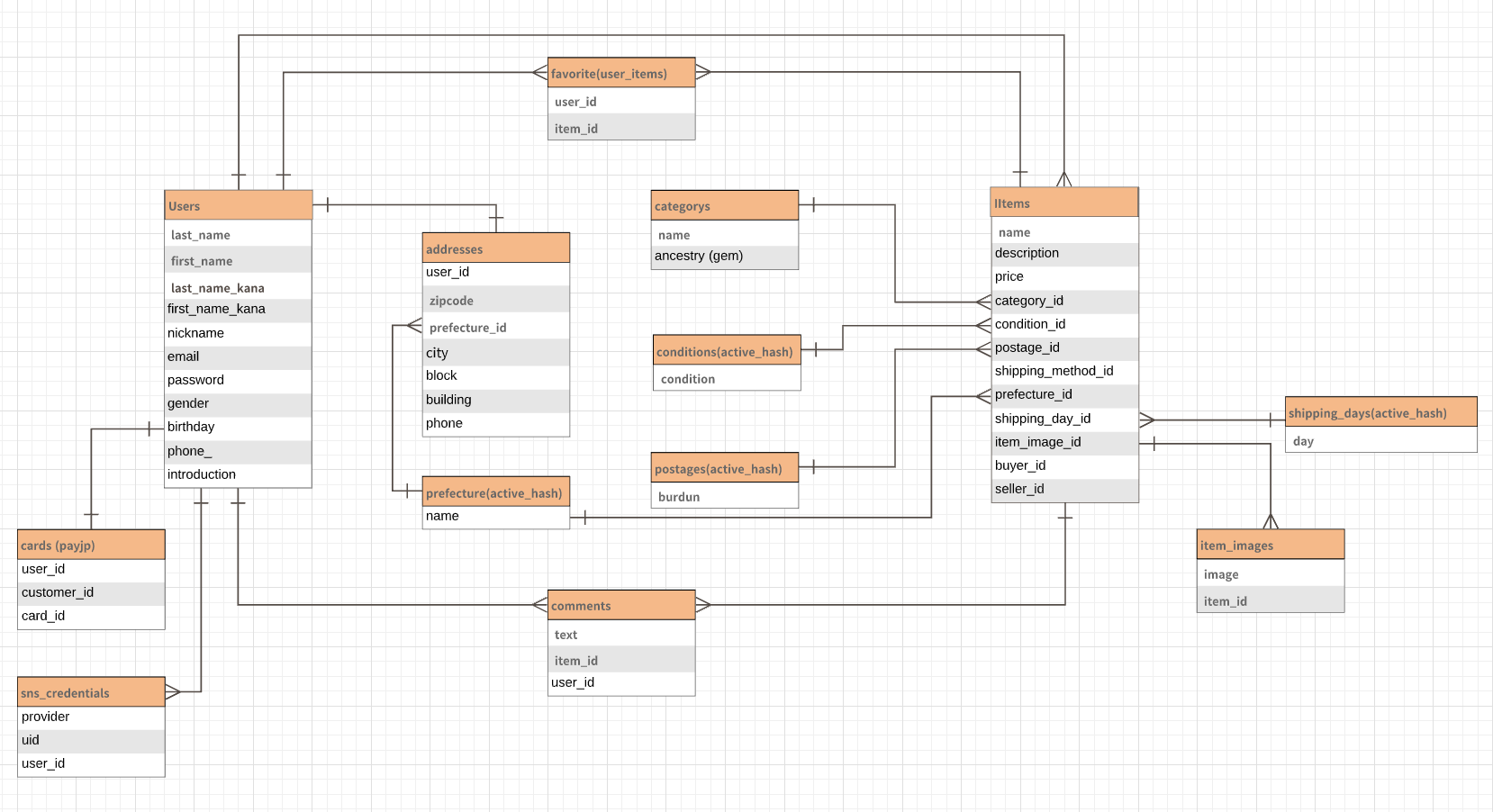Screen dimensions: 1493x812
Task: Select the addresses entity header
Action: [x=494, y=248]
